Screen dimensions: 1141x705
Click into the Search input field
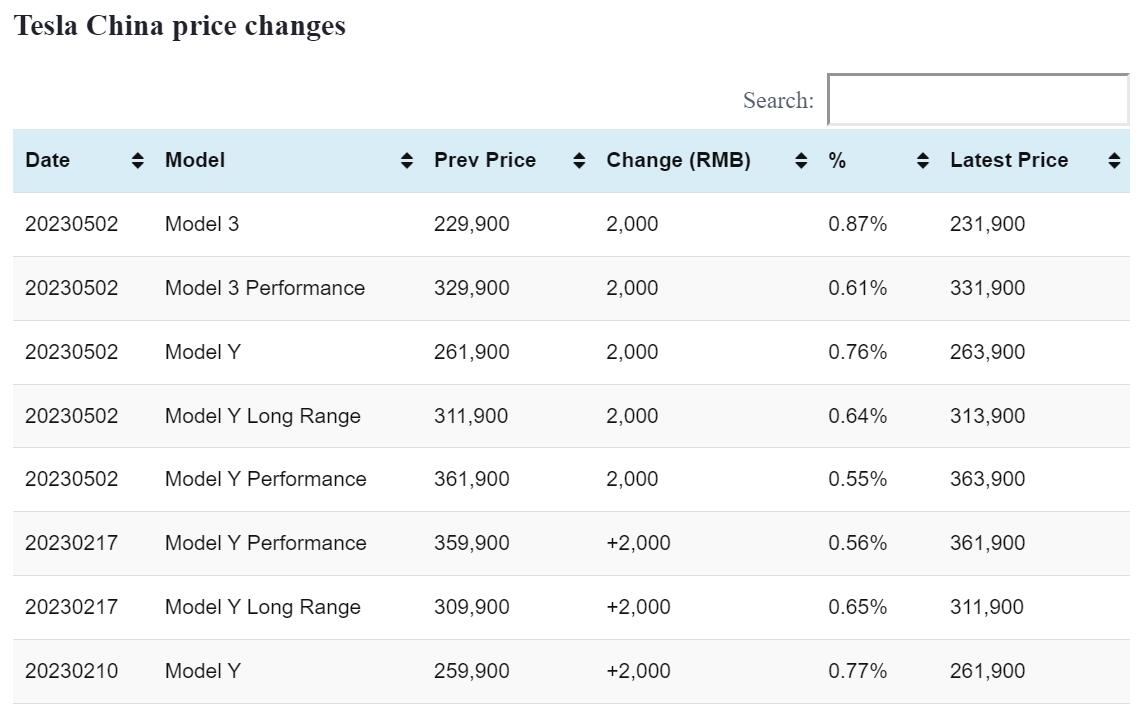(x=977, y=100)
